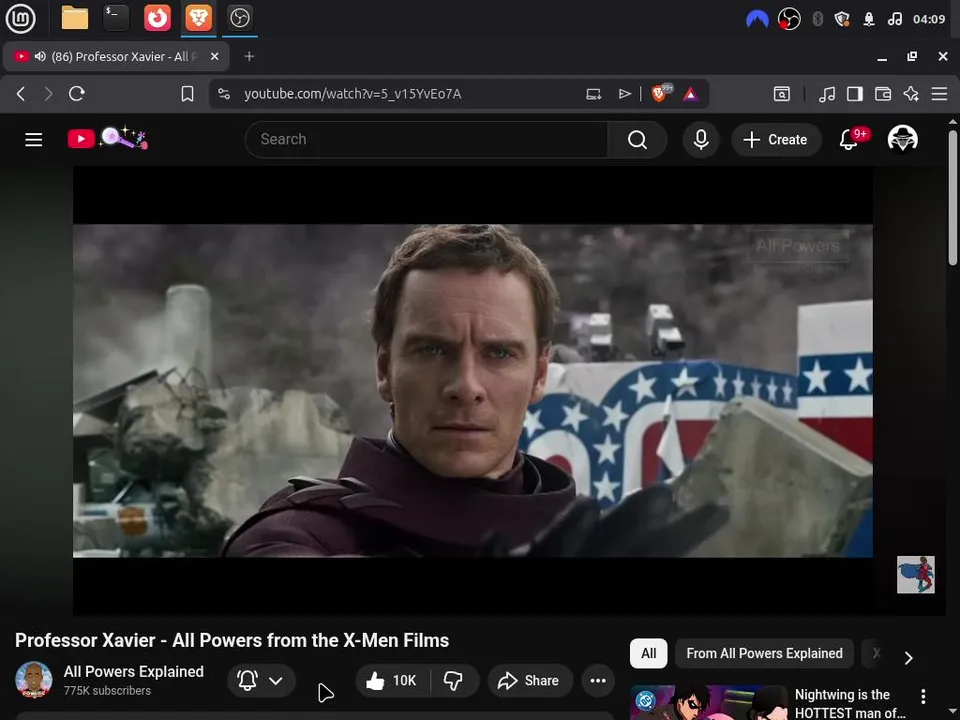
Task: Open OBS Studio from the panel launcher
Action: click(x=239, y=18)
